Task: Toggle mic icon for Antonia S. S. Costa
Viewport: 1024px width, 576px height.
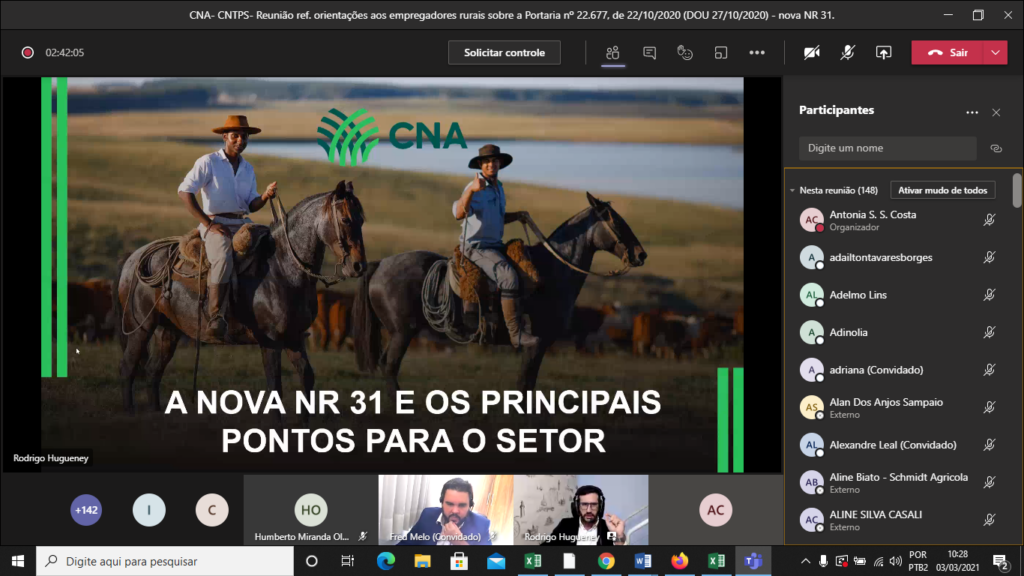Action: pyautogui.click(x=989, y=220)
